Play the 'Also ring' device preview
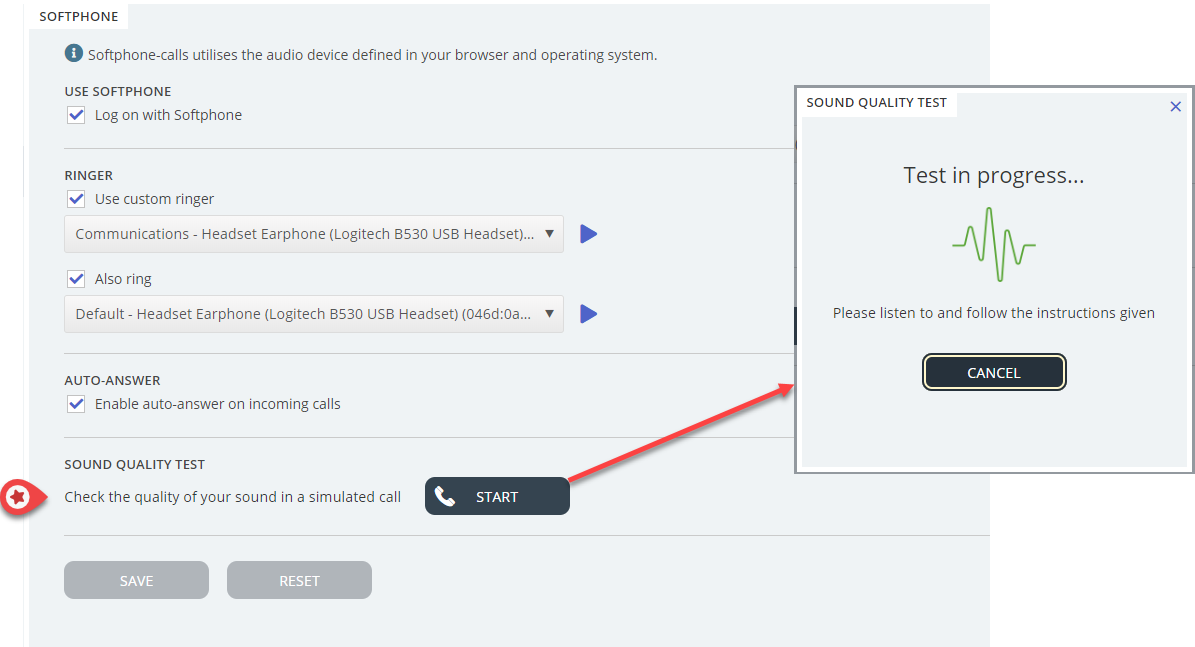1195x647 pixels. (x=589, y=314)
